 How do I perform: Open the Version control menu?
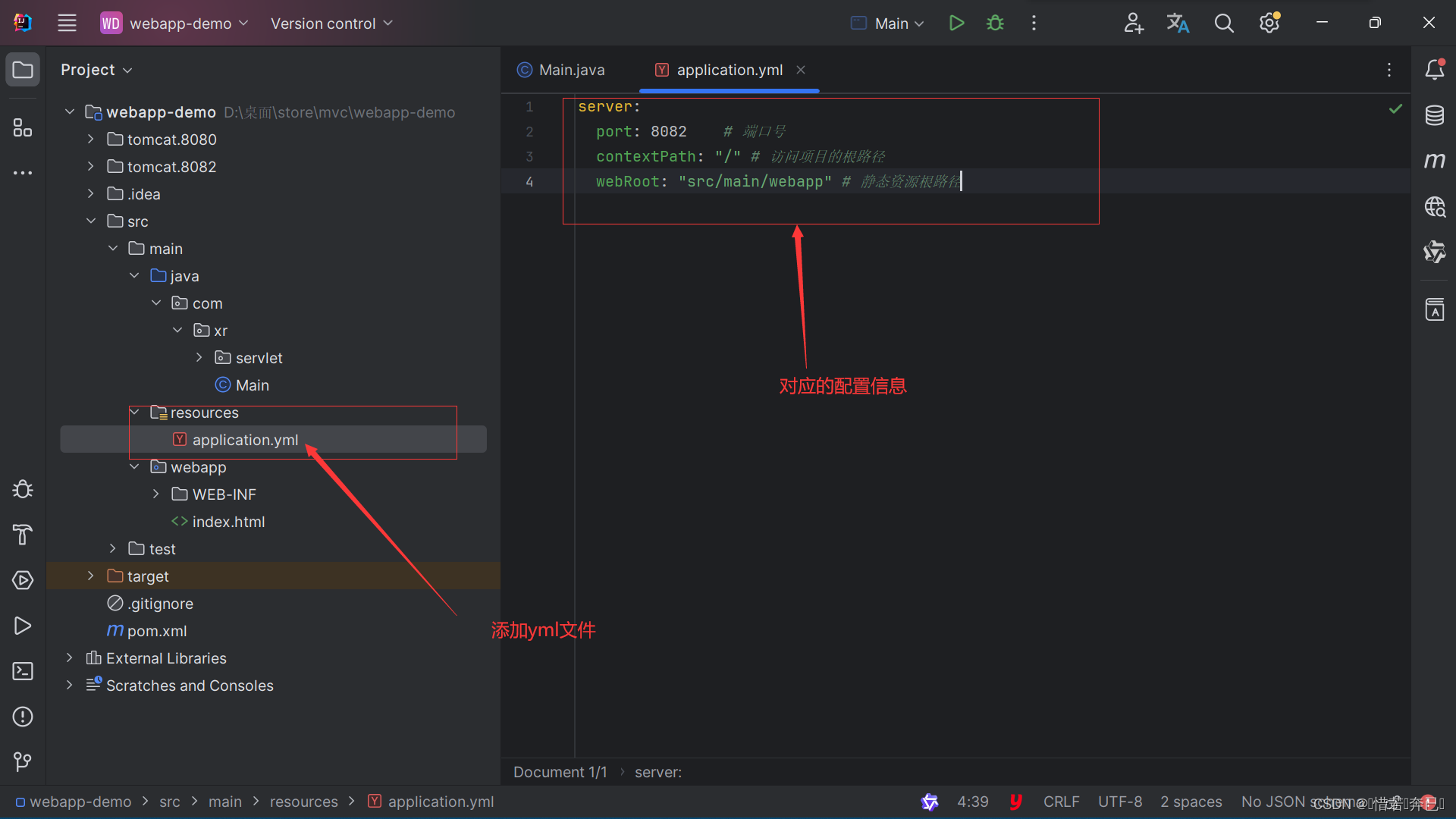tap(331, 24)
